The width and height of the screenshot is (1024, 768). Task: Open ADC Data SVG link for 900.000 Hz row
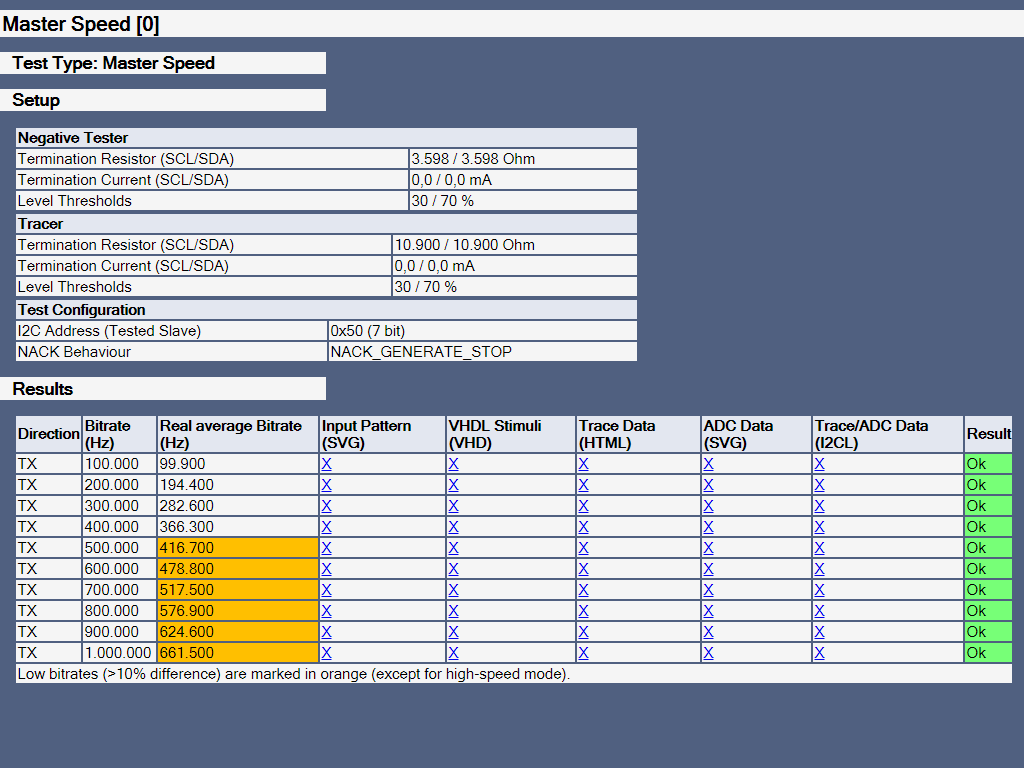(708, 632)
